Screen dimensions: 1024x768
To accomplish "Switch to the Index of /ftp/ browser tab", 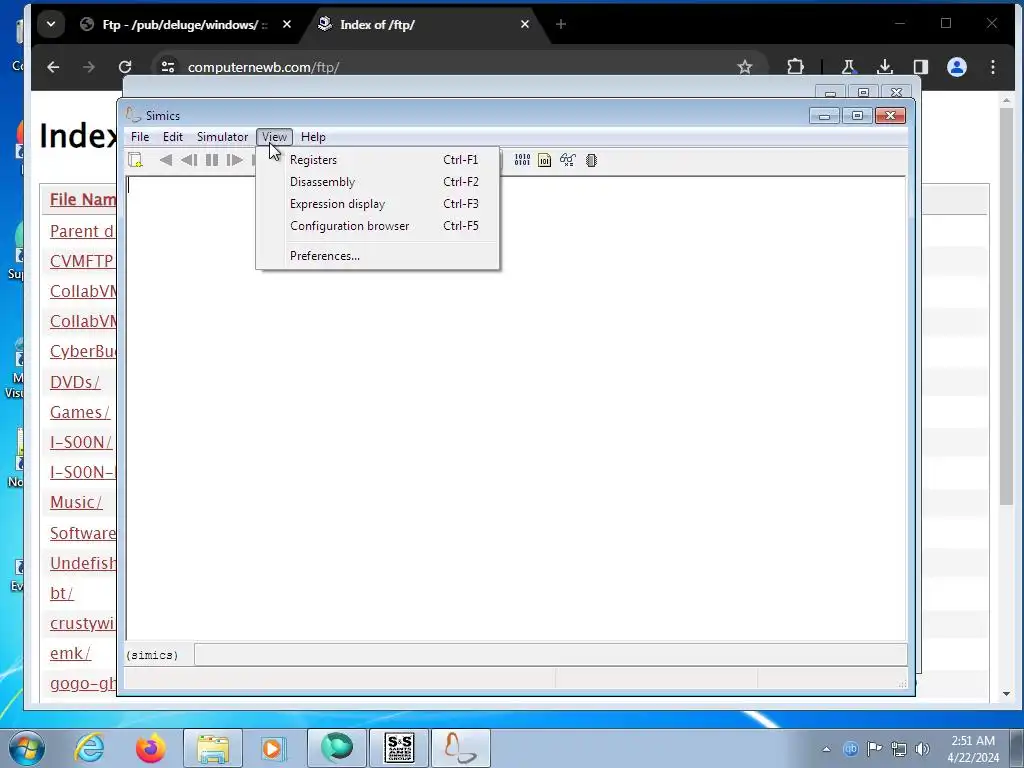I will pos(424,25).
